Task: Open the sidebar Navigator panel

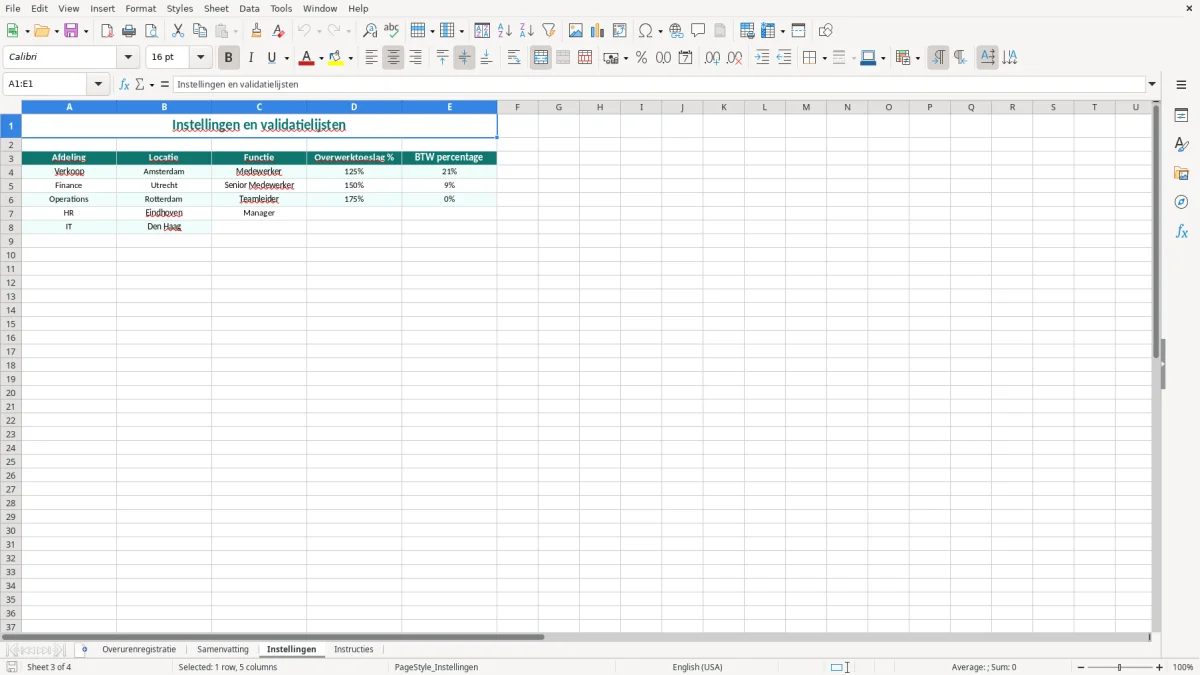Action: point(1181,203)
